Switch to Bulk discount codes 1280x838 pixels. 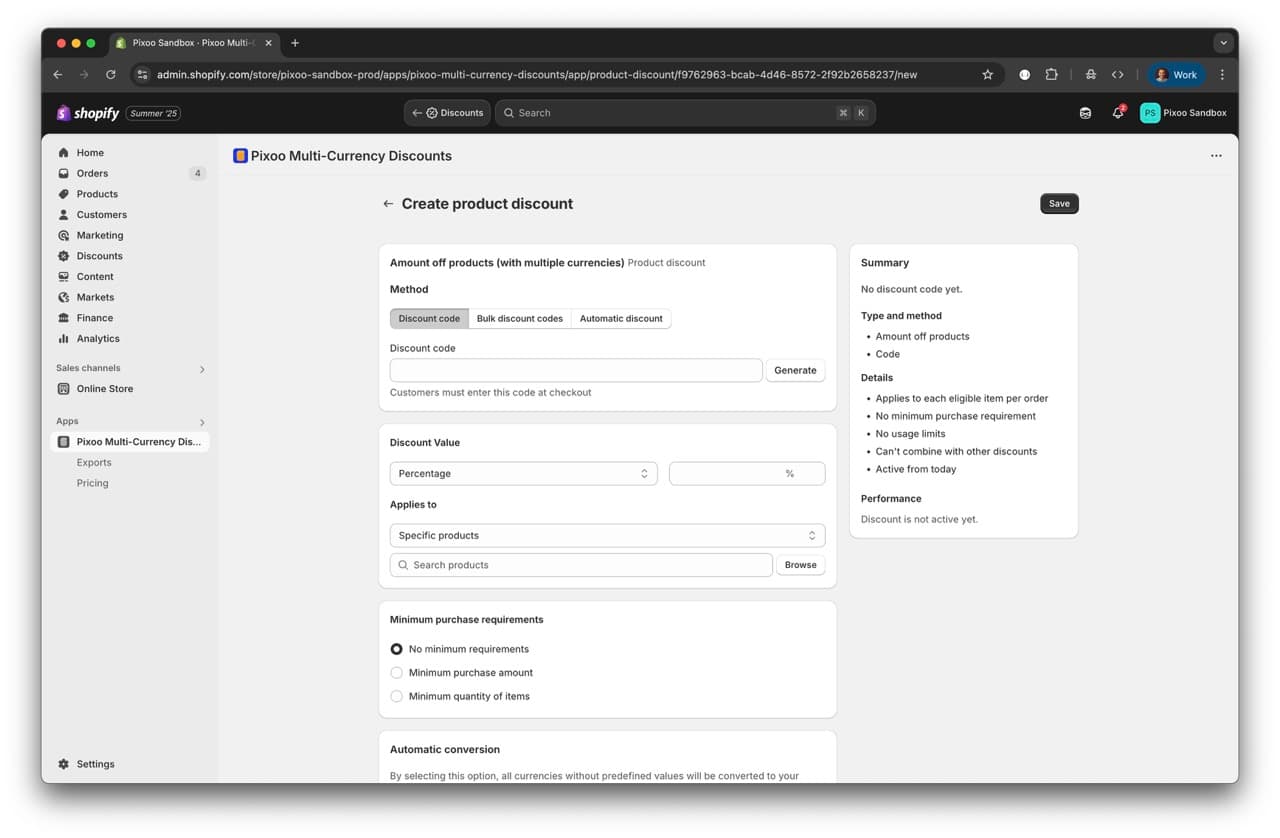[520, 319]
